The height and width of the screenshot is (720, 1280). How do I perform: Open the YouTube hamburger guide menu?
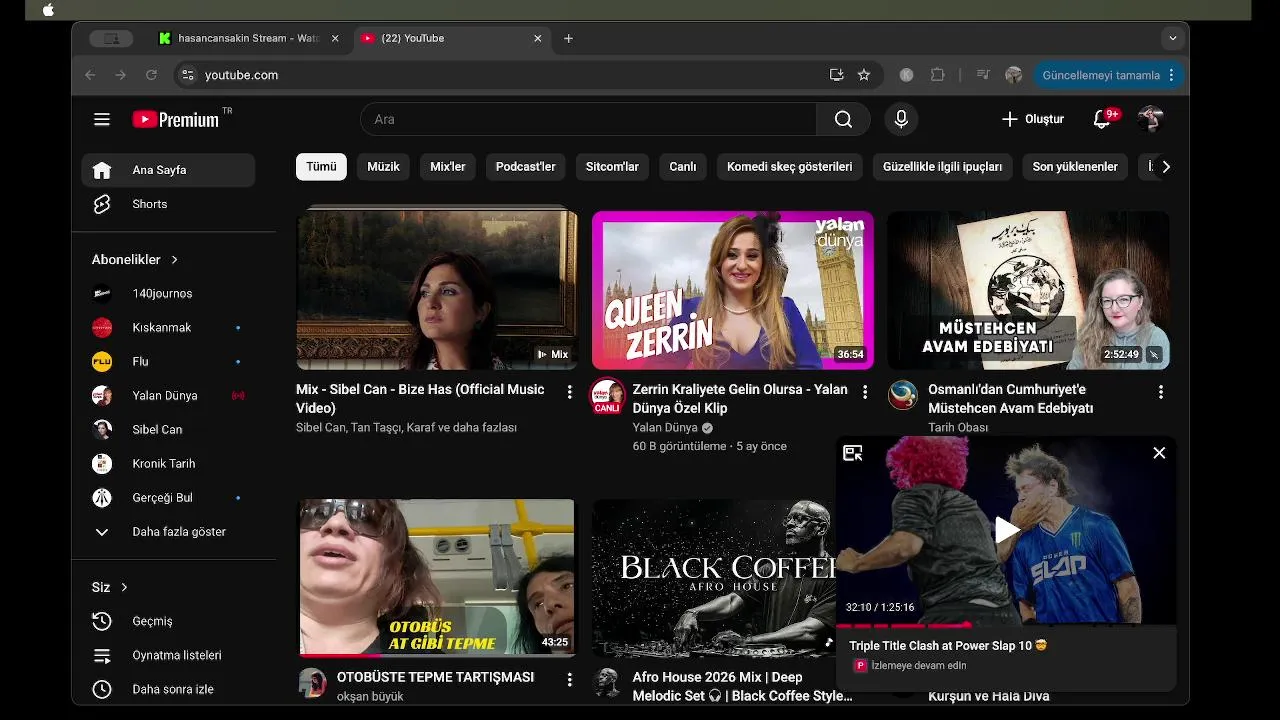(x=102, y=119)
